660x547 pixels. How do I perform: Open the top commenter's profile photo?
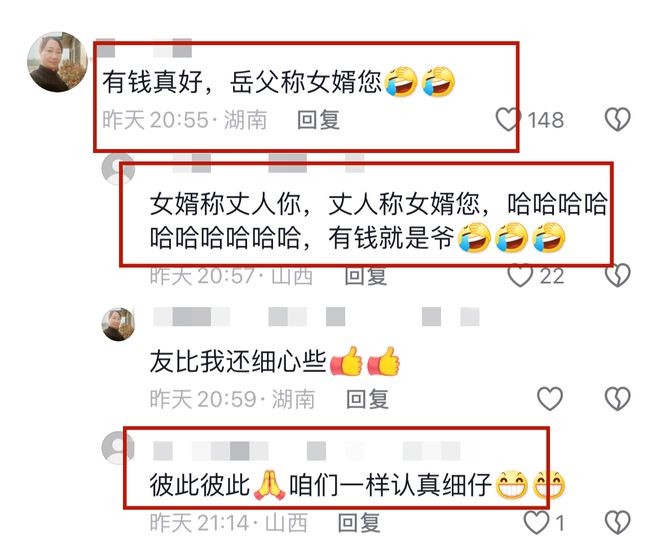[58, 62]
